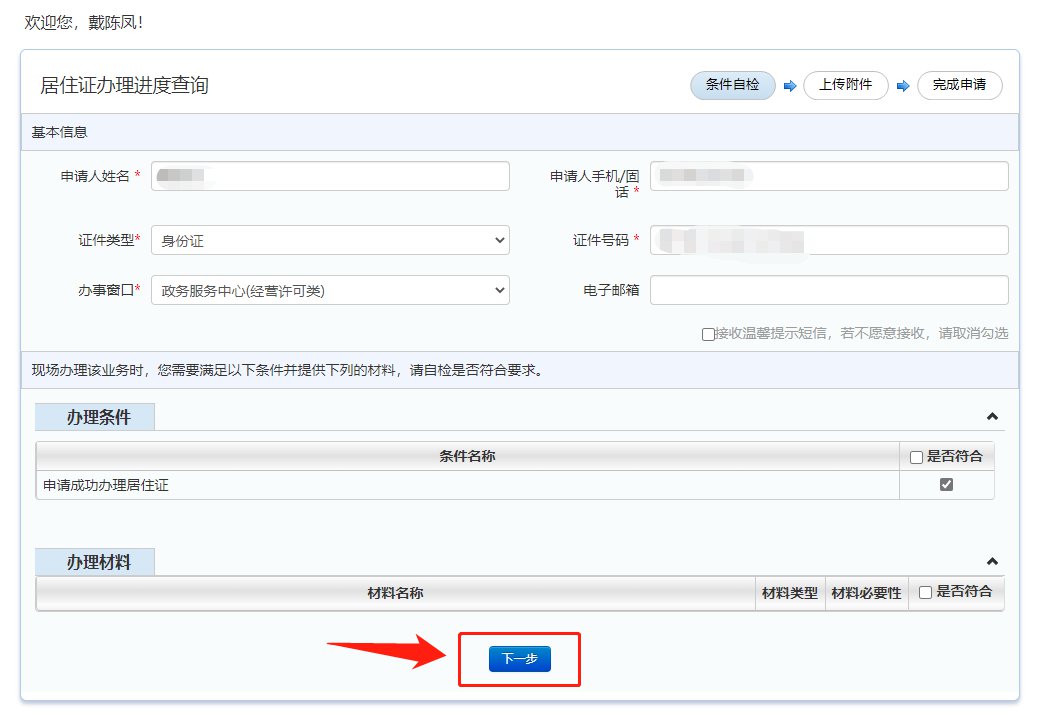Collapse the 办理材料 section chevron
The image size is (1043, 723).
pyautogui.click(x=991, y=562)
